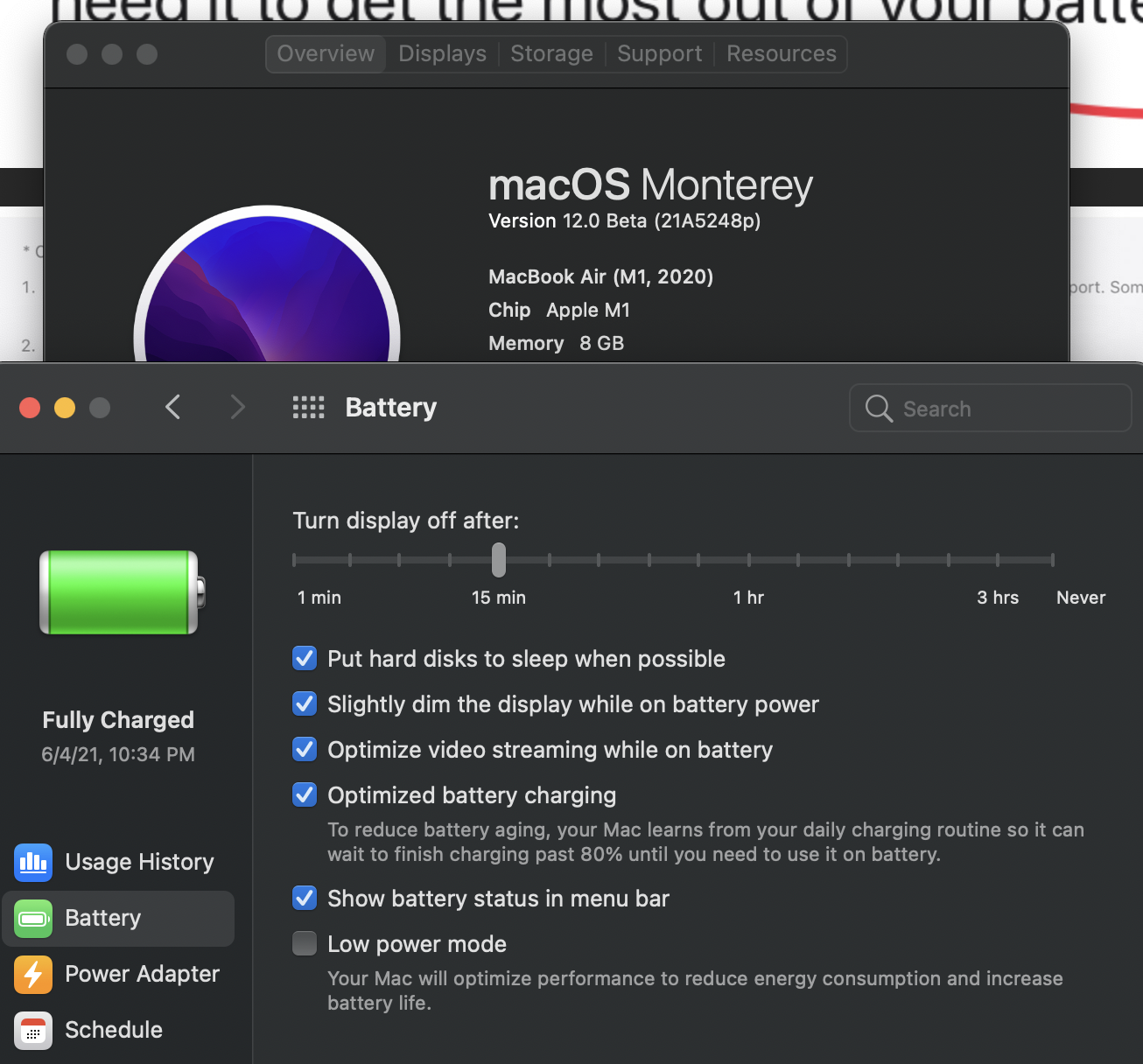Select the Support tab in About window
The width and height of the screenshot is (1143, 1064).
(x=660, y=54)
